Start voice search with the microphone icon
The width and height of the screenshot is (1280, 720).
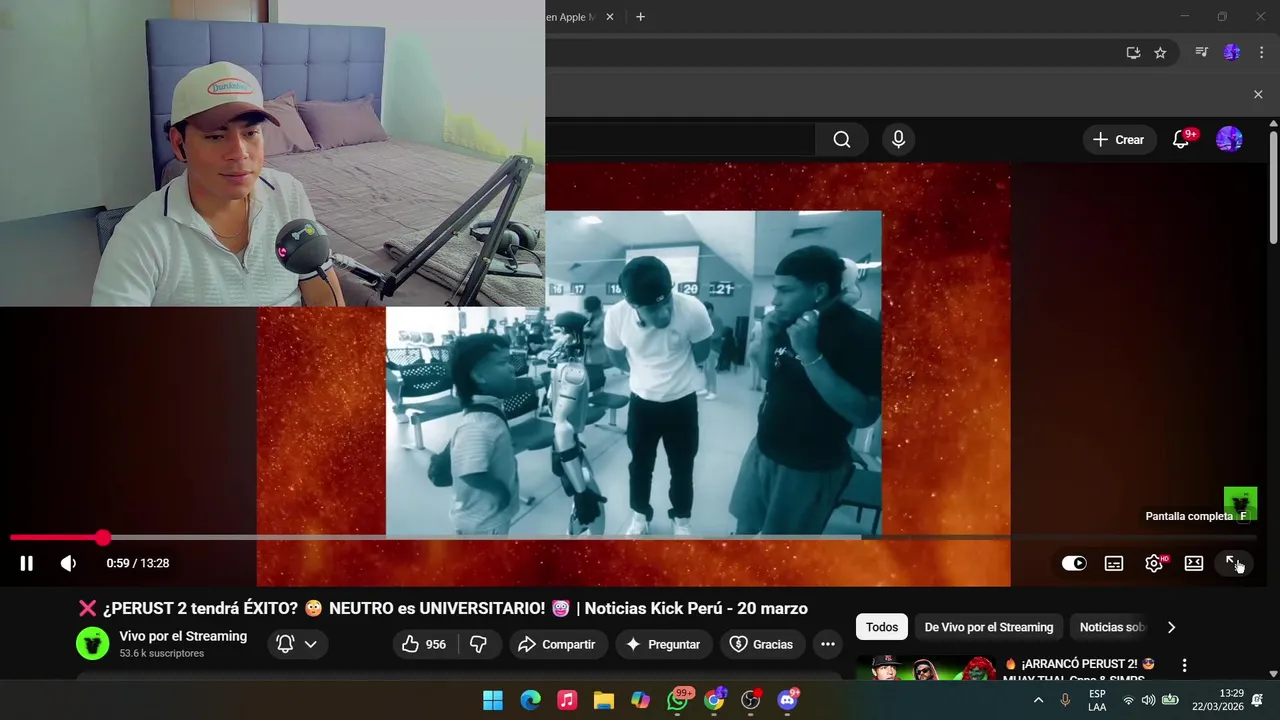pyautogui.click(x=898, y=140)
